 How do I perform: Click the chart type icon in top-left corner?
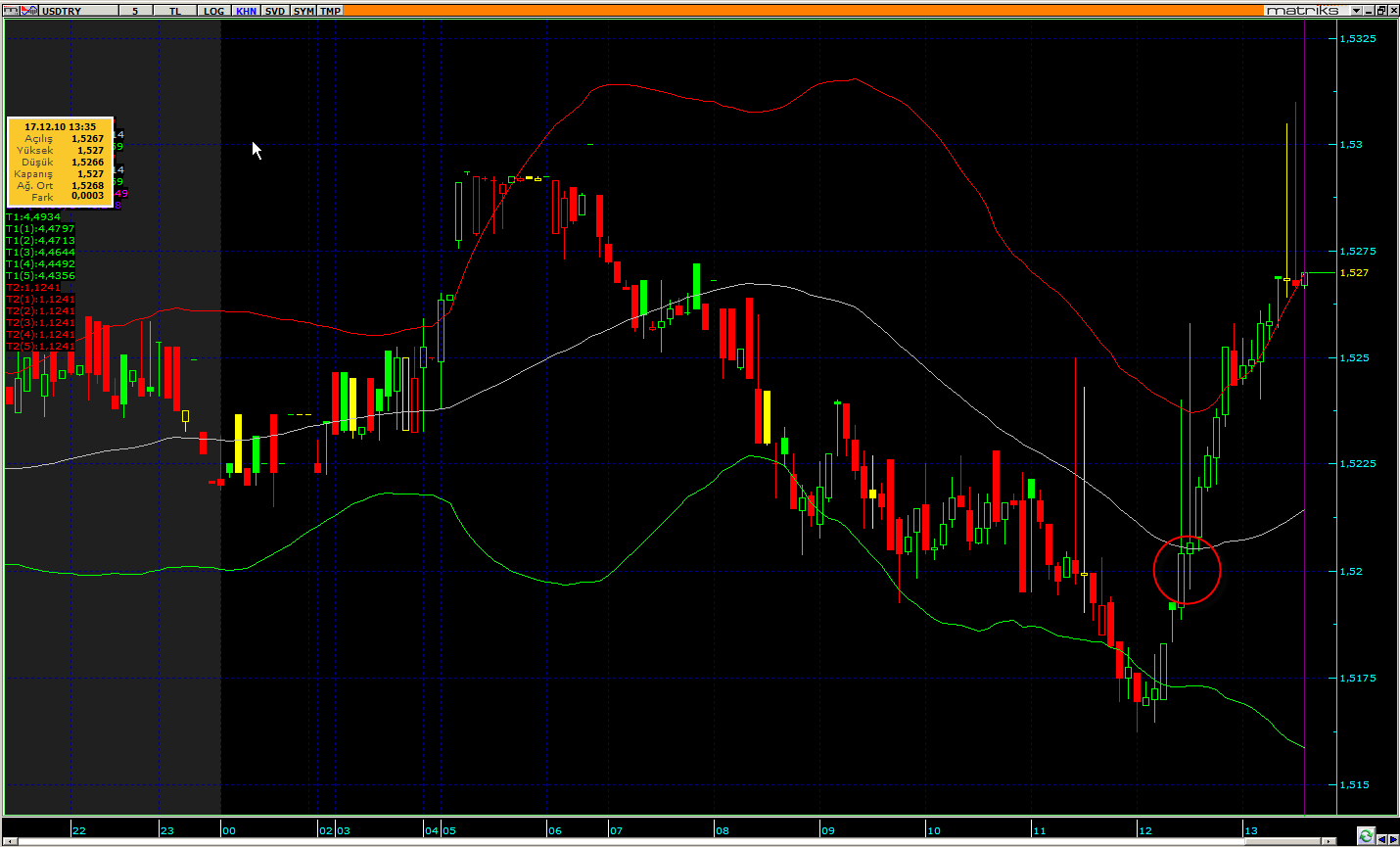pyautogui.click(x=10, y=10)
